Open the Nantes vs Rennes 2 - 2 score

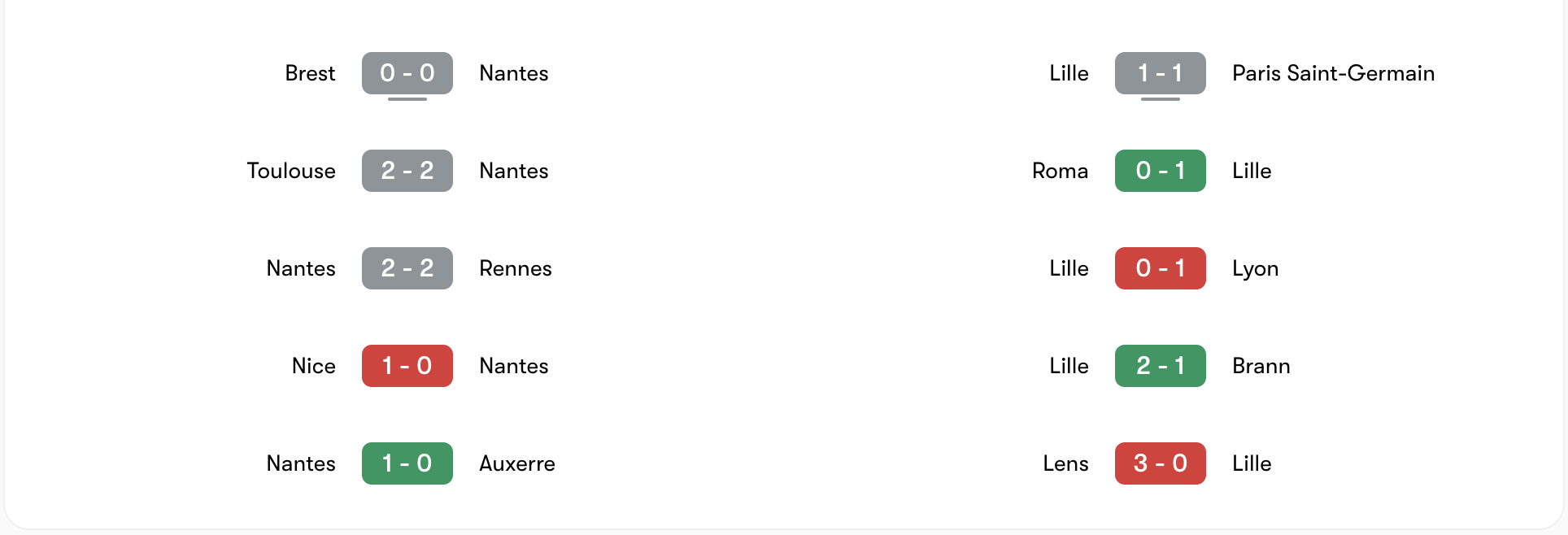tap(407, 268)
